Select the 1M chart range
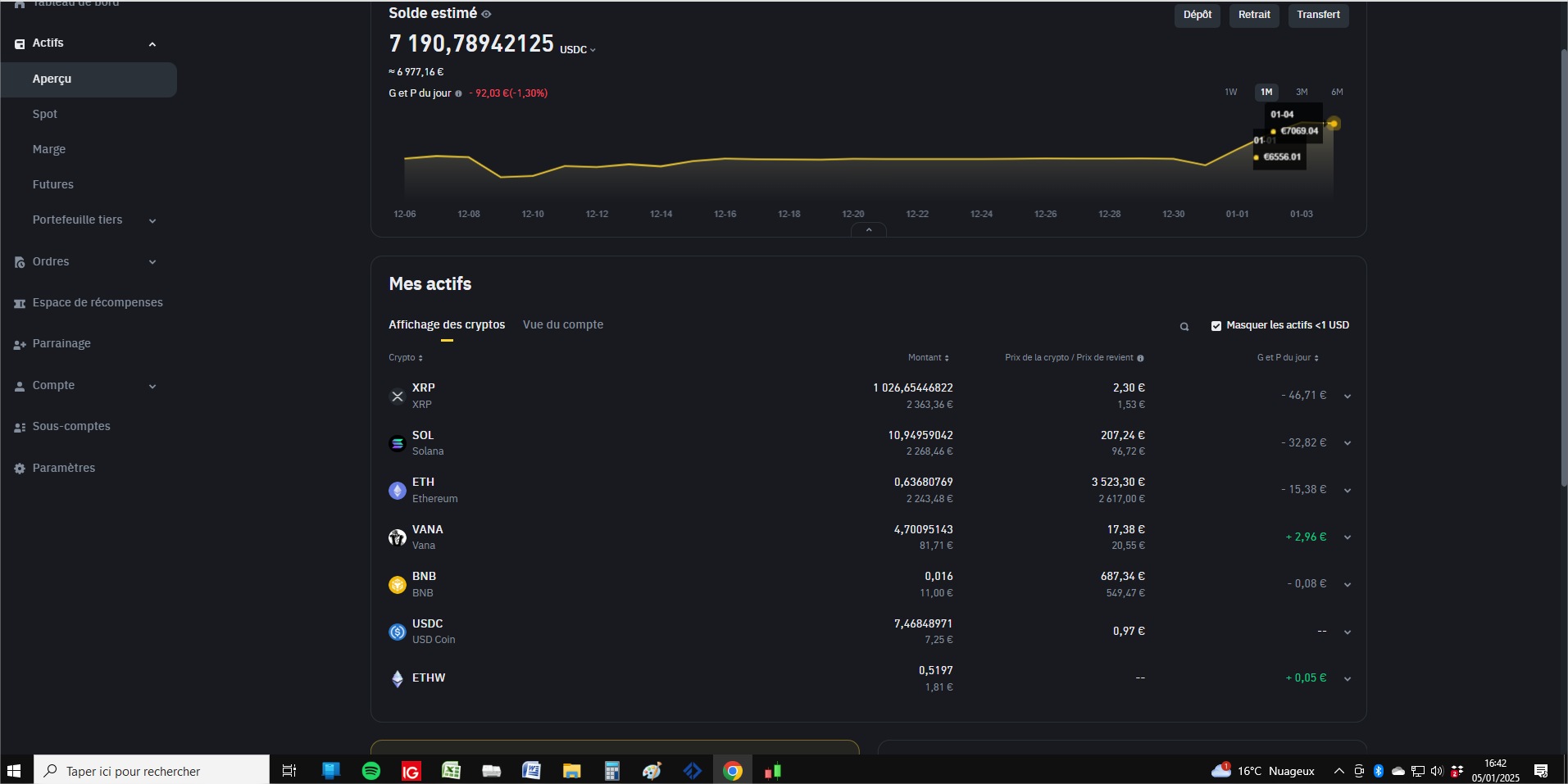 click(1266, 93)
